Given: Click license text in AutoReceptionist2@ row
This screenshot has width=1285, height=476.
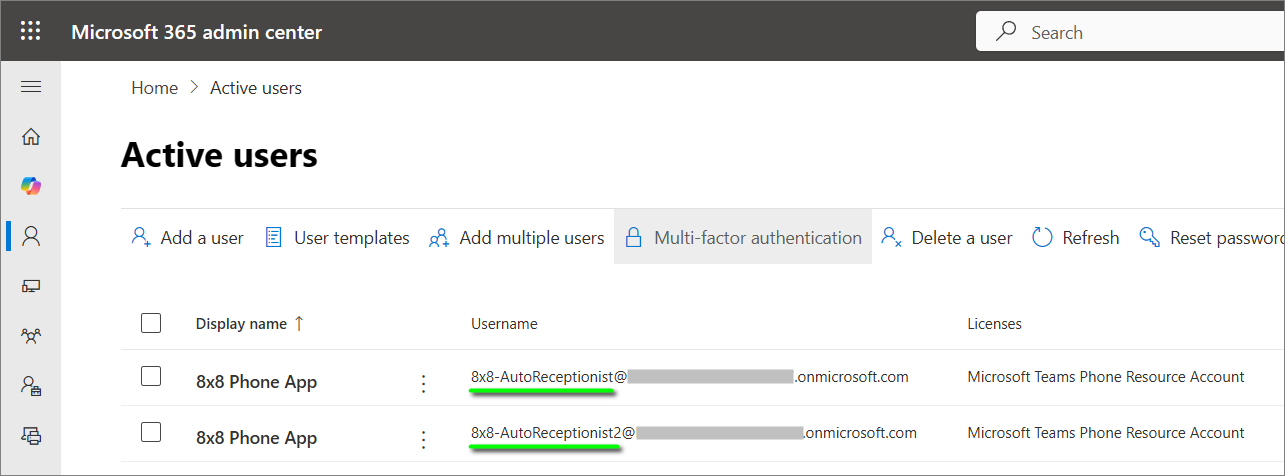Looking at the screenshot, I should point(1106,433).
